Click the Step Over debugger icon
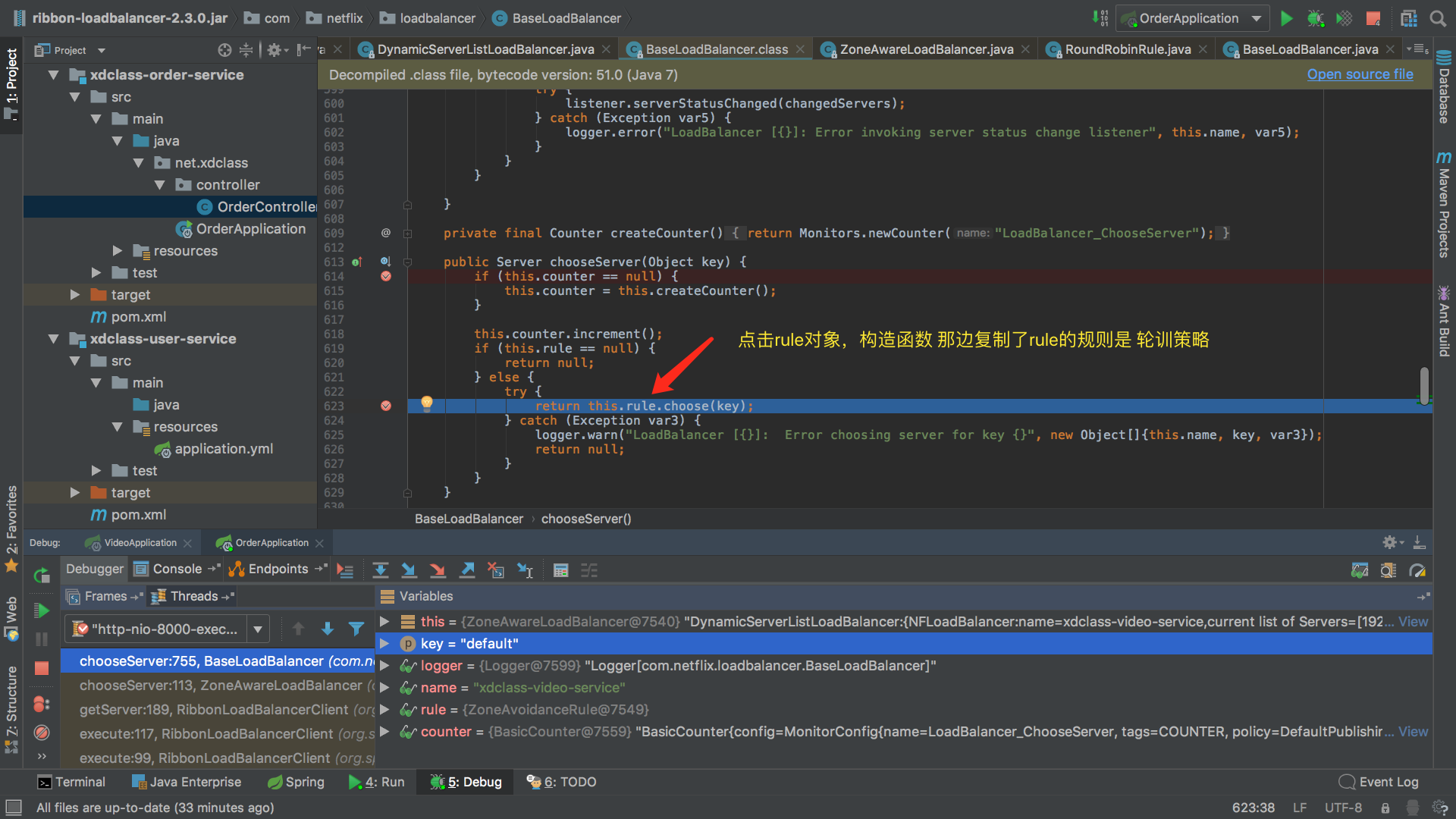The height and width of the screenshot is (819, 1456). tap(381, 570)
